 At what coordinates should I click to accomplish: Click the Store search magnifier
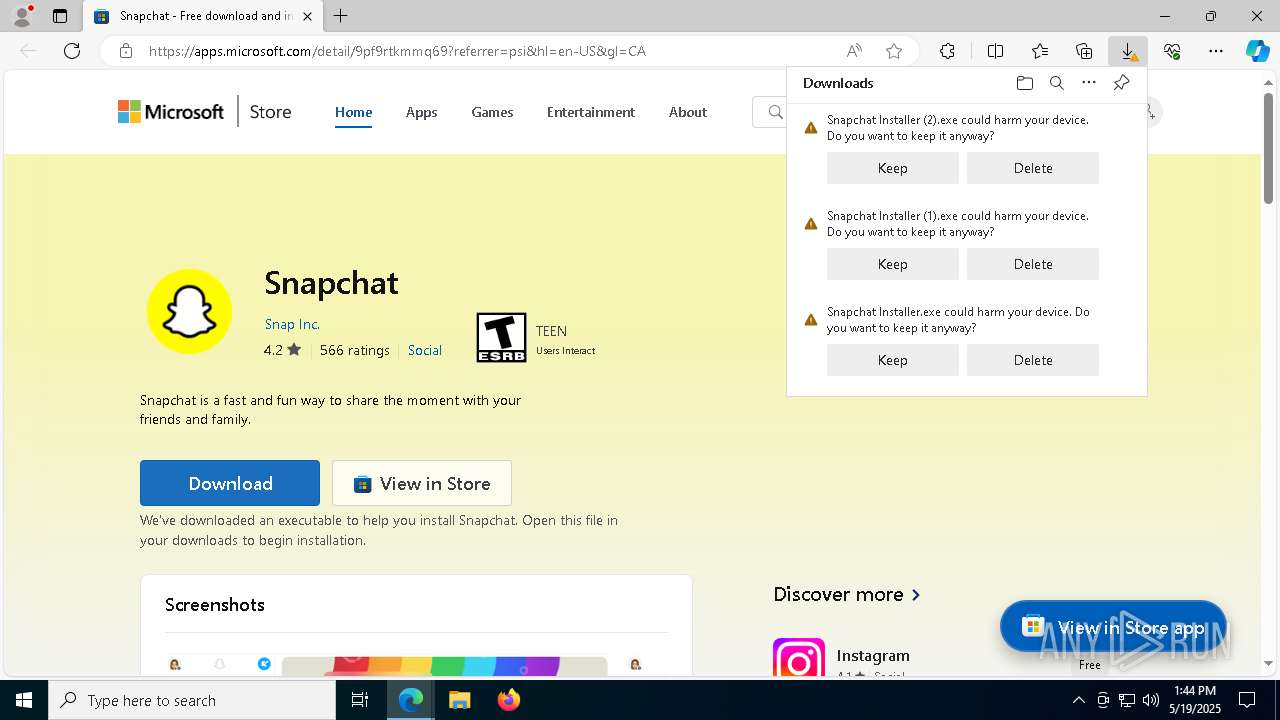(775, 112)
